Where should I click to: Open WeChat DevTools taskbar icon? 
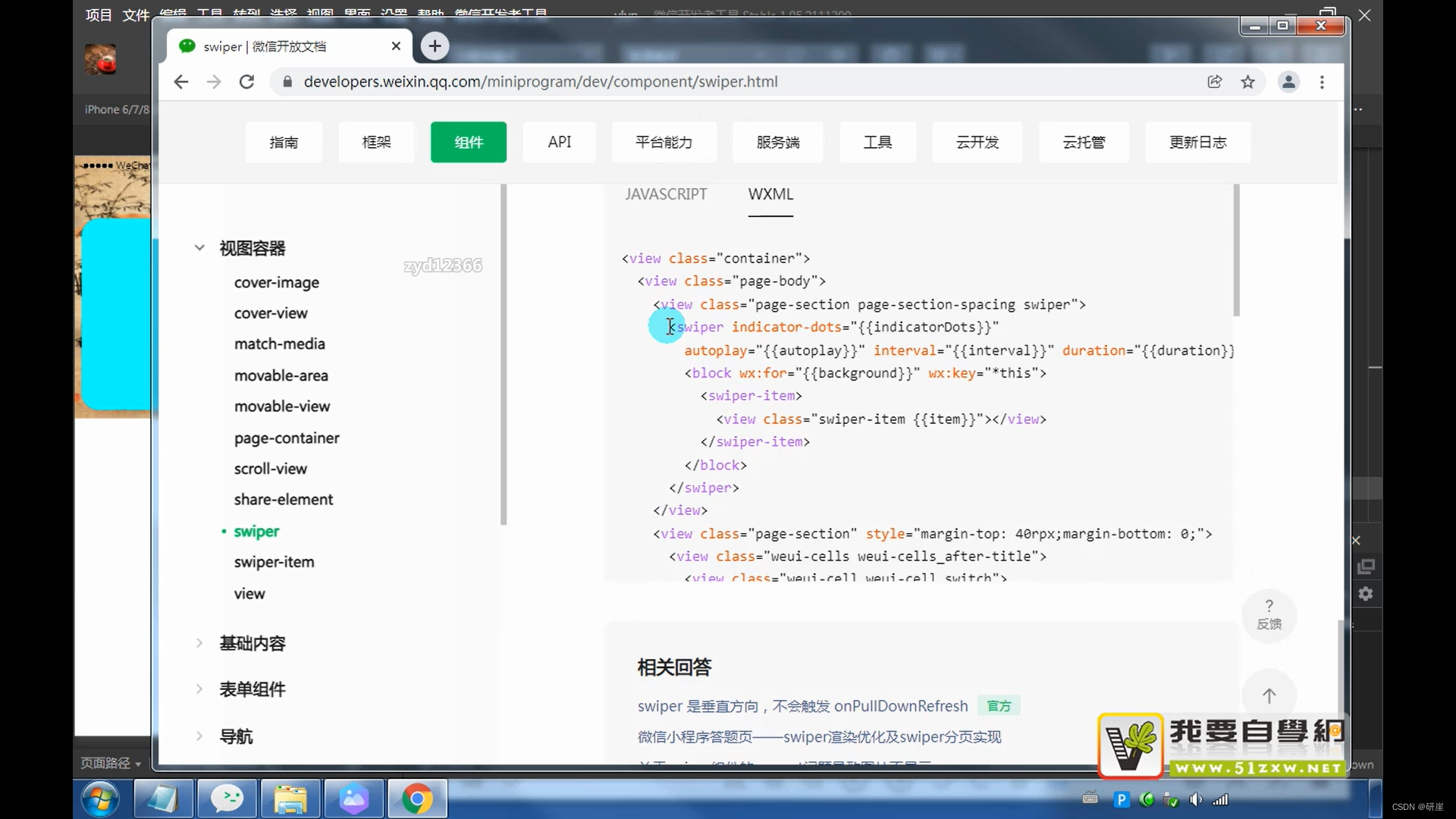[227, 799]
